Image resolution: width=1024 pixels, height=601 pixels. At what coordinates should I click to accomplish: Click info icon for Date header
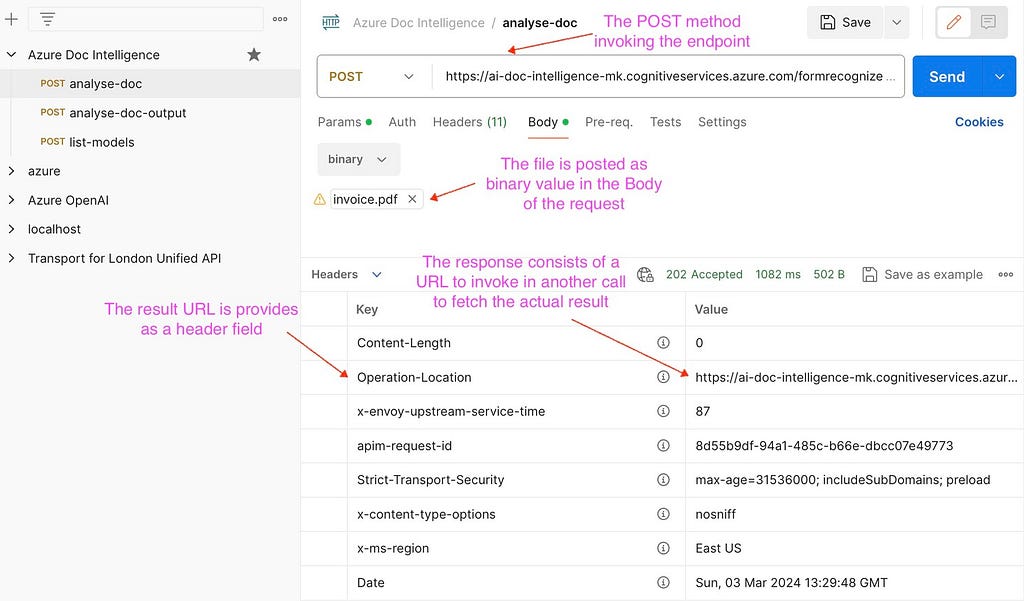click(663, 582)
